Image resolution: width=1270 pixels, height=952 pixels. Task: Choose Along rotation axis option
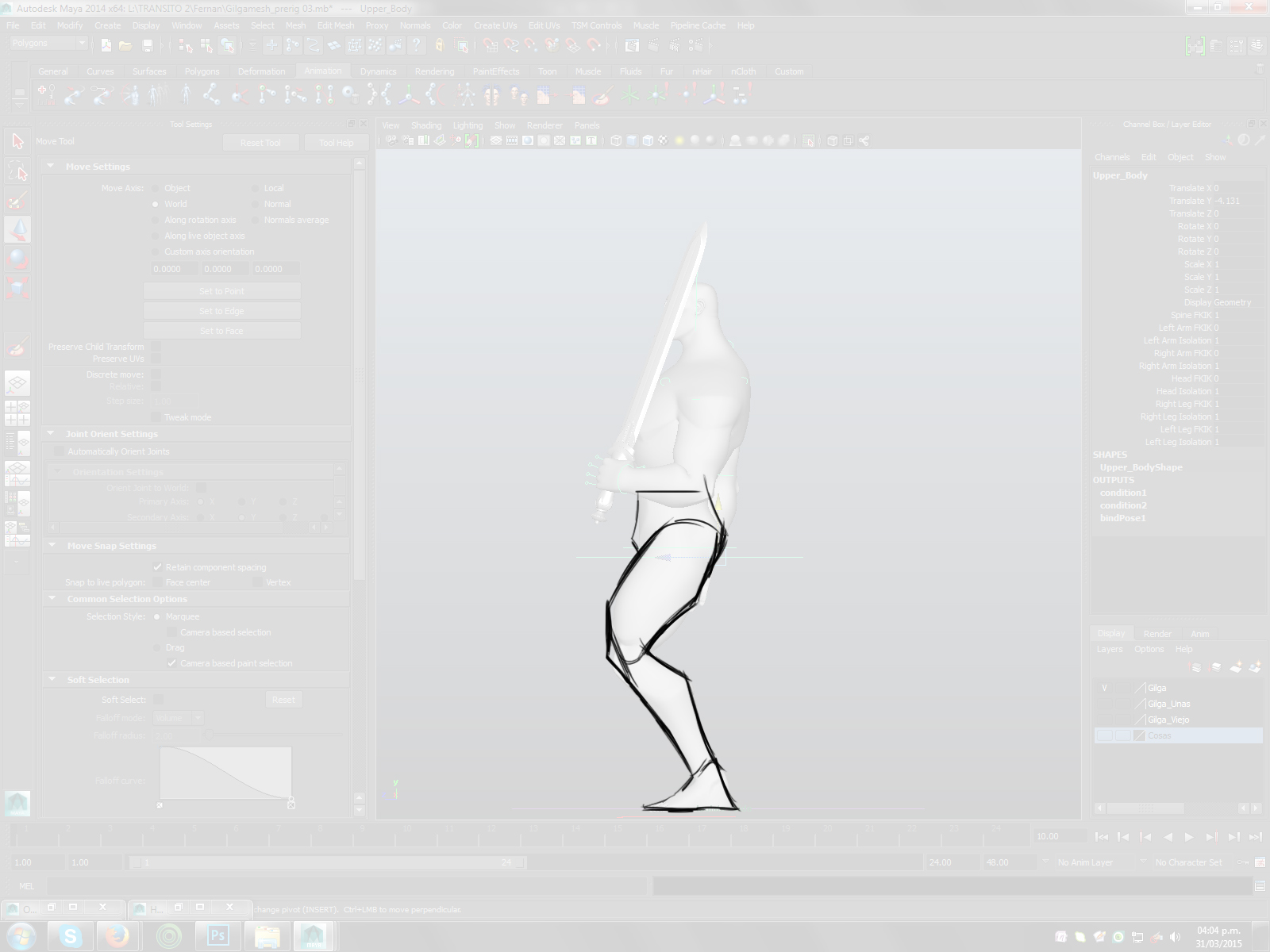tap(156, 220)
